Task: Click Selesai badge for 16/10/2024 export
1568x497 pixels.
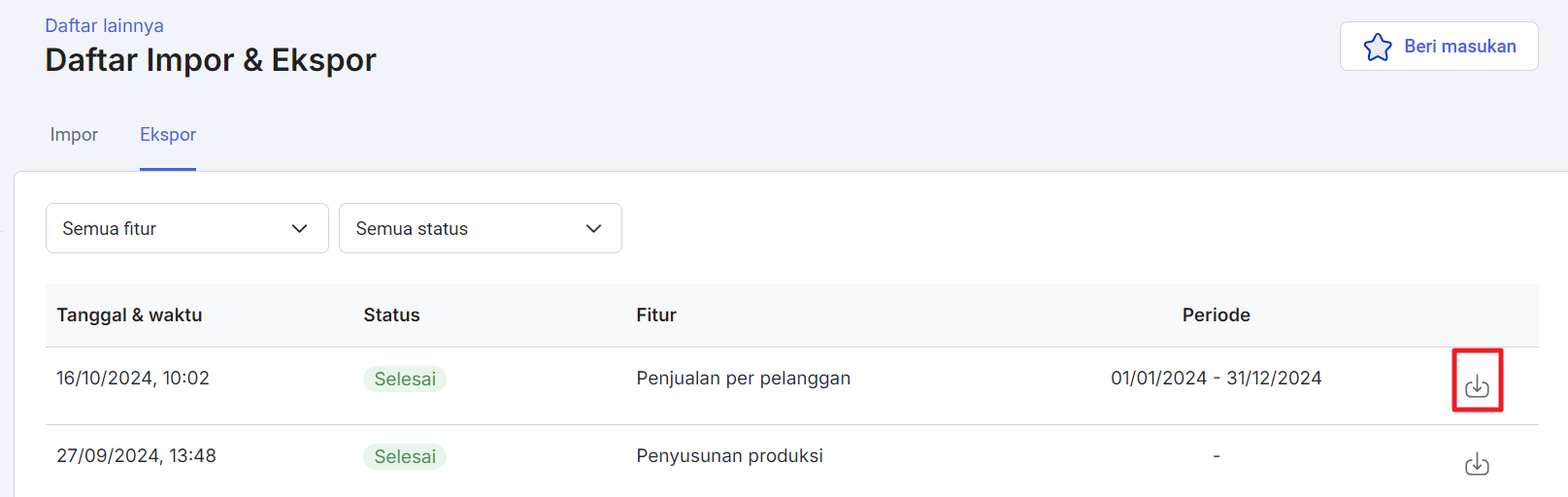Action: 405,379
